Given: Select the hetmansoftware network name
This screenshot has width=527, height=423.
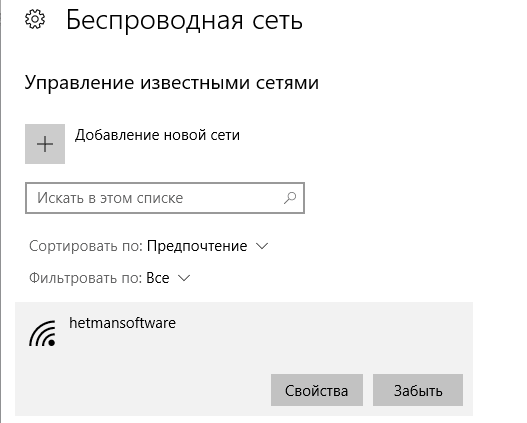Looking at the screenshot, I should point(122,323).
